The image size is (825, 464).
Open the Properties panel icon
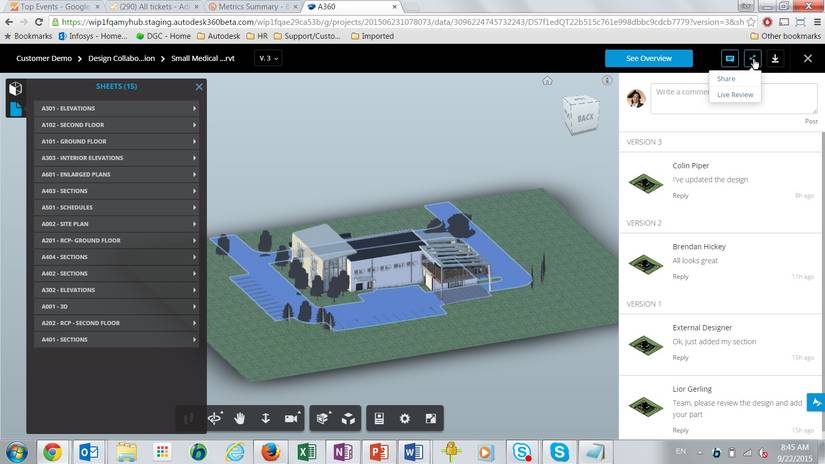(x=379, y=418)
